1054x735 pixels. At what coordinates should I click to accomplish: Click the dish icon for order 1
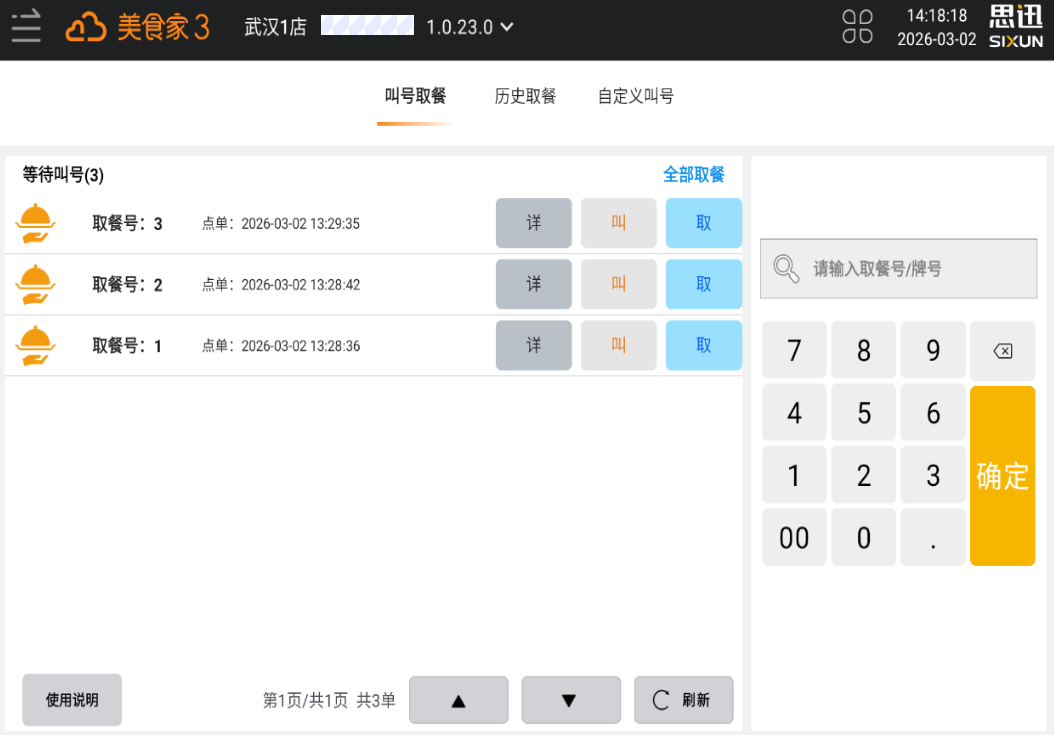[x=35, y=346]
